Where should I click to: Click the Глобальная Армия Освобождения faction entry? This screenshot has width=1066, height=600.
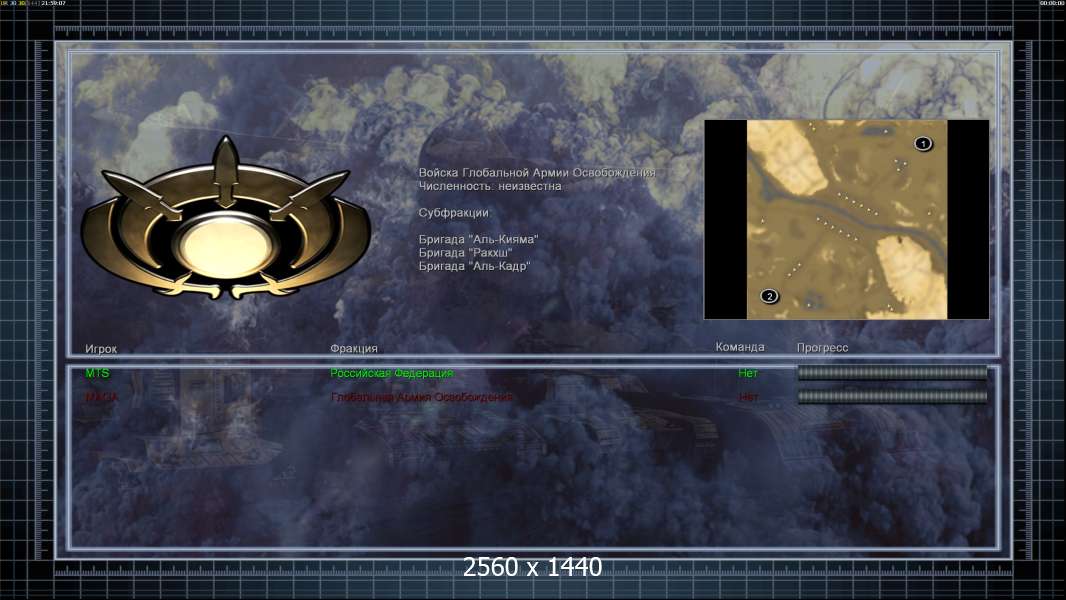tap(422, 397)
